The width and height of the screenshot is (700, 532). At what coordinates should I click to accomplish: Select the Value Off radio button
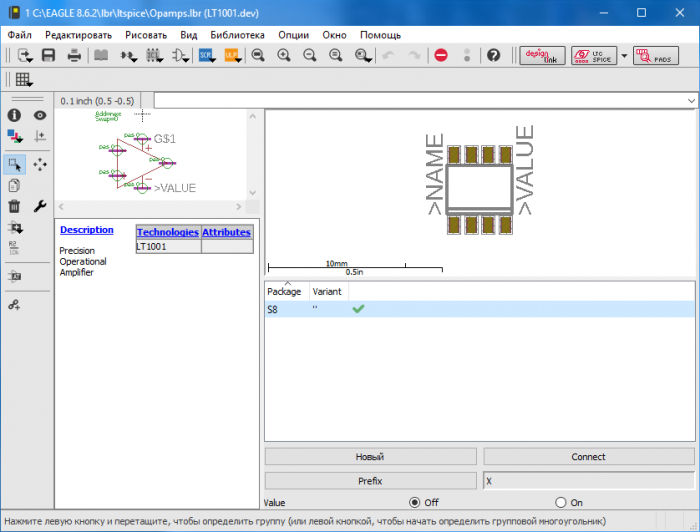pyautogui.click(x=415, y=502)
